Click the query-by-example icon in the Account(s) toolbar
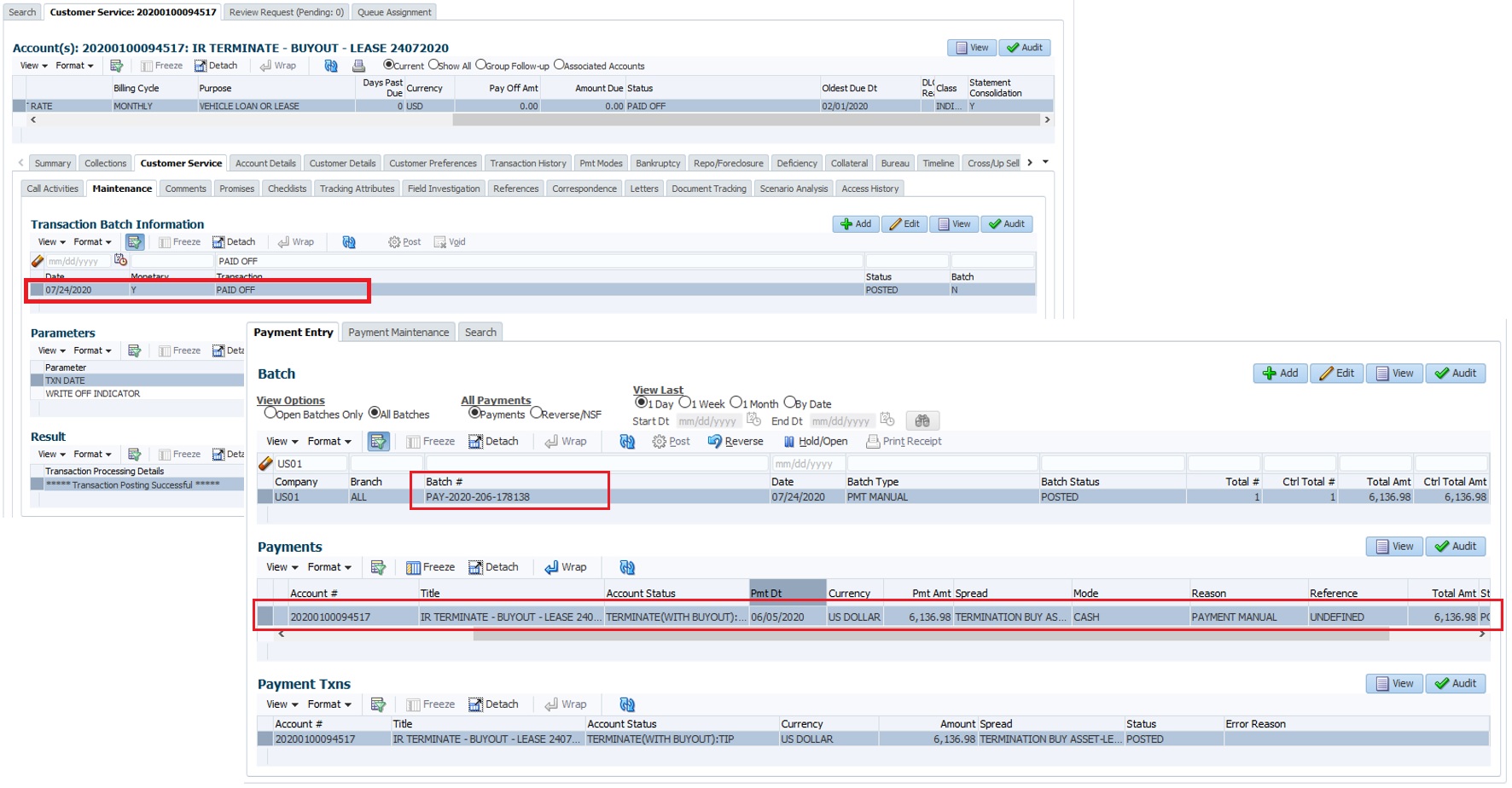The height and width of the screenshot is (788, 1512). (x=116, y=66)
